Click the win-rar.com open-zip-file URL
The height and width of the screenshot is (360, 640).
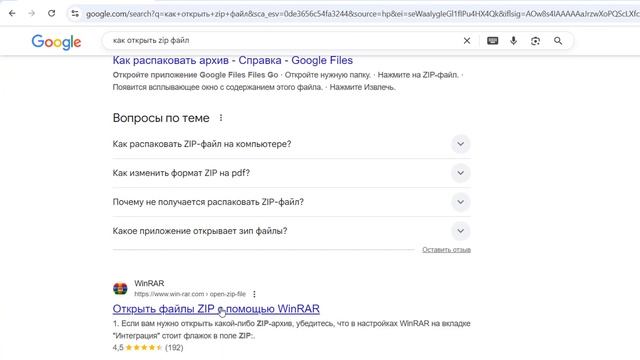pos(190,294)
